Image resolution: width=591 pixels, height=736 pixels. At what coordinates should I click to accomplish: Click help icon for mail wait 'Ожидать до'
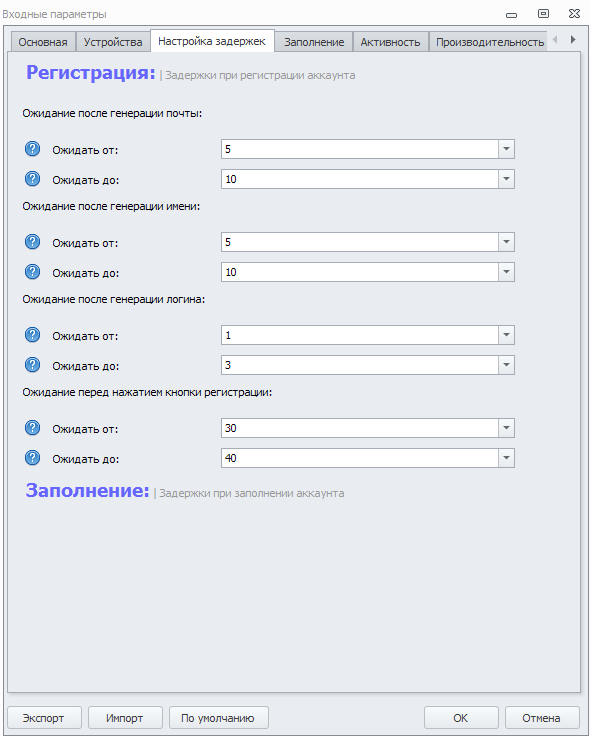tap(32, 179)
